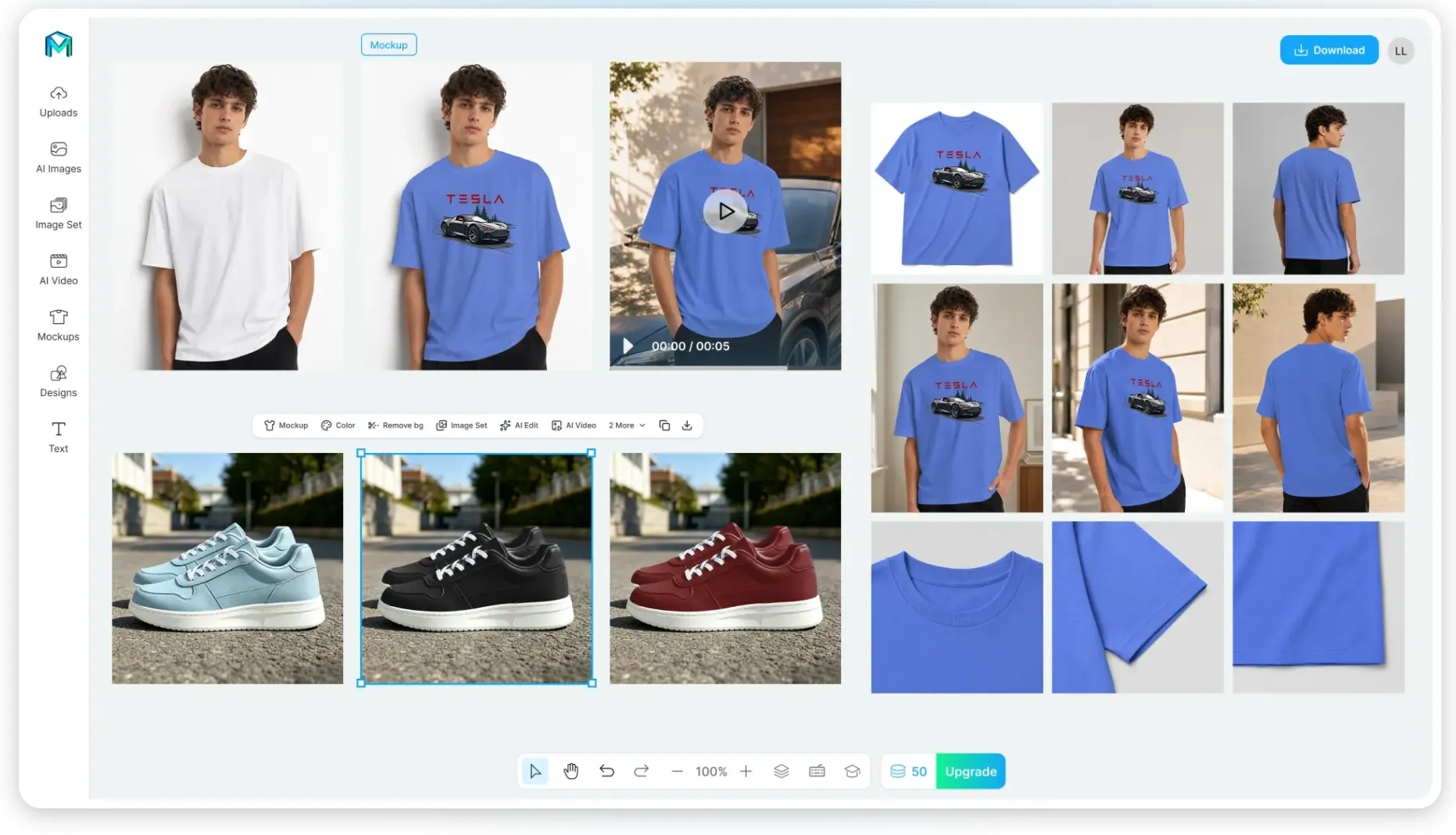Click the video progress bar
The image size is (1456, 835).
coord(725,366)
